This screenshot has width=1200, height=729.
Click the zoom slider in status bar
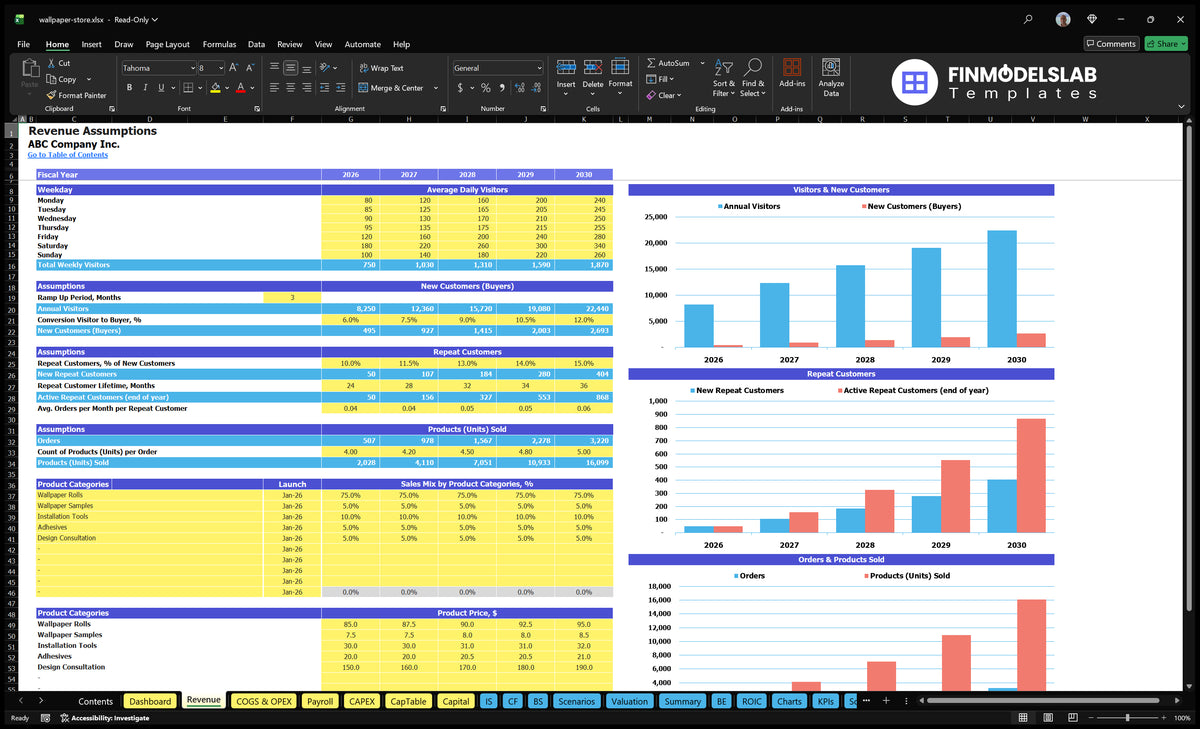[x=1127, y=718]
